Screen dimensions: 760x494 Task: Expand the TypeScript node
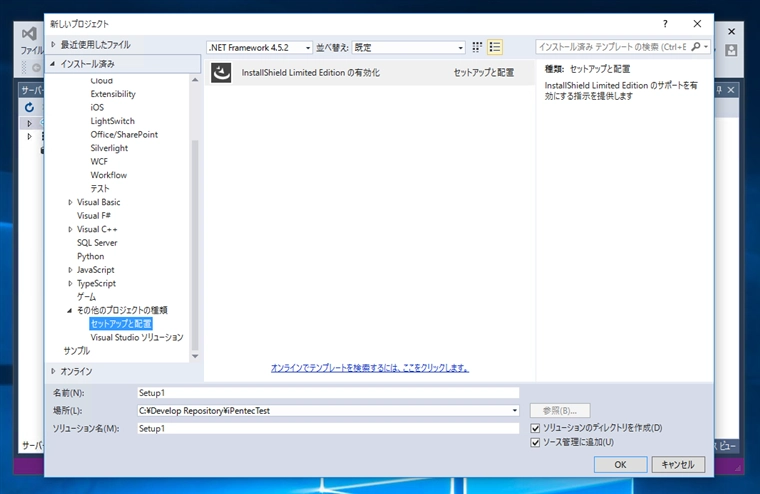pos(70,284)
